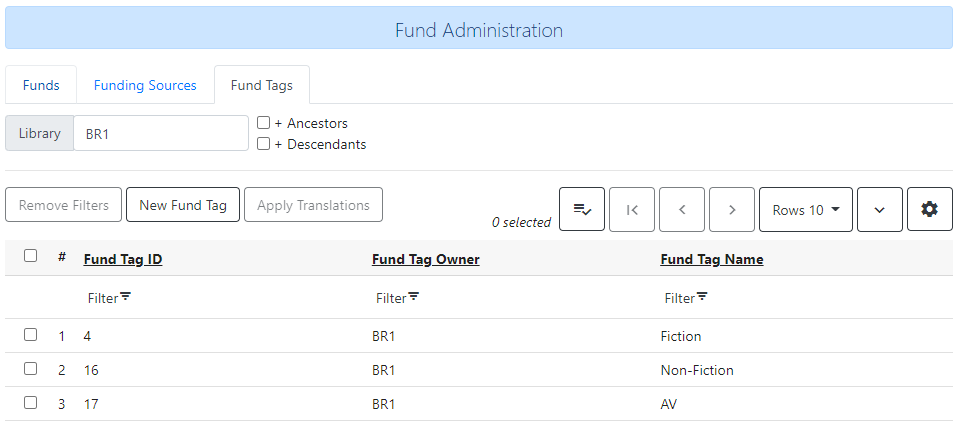Screen dimensions: 965x423
Task: Check the Fiction row checkbox
Action: [30, 335]
